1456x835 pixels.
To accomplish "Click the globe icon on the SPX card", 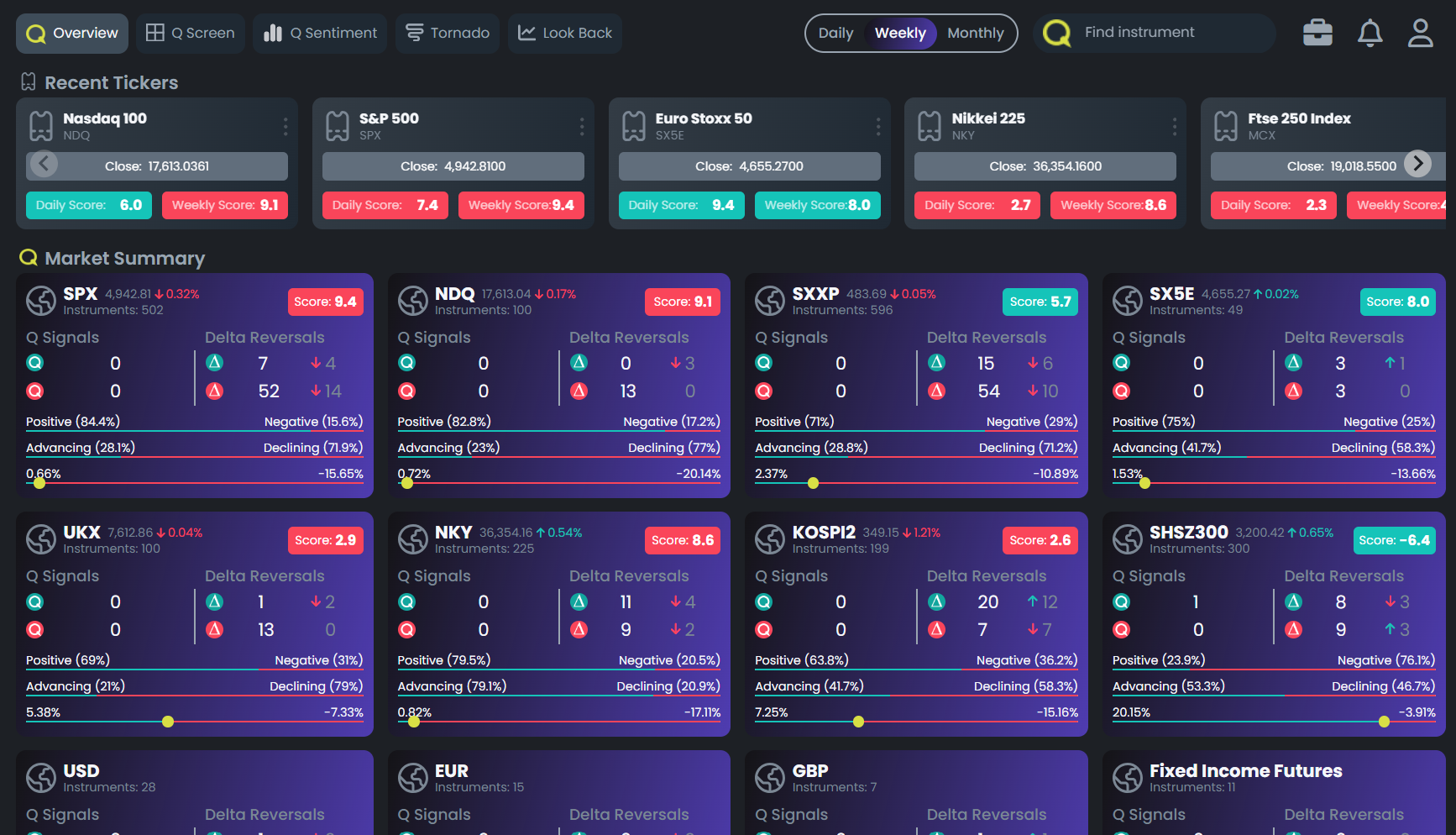I will [40, 301].
